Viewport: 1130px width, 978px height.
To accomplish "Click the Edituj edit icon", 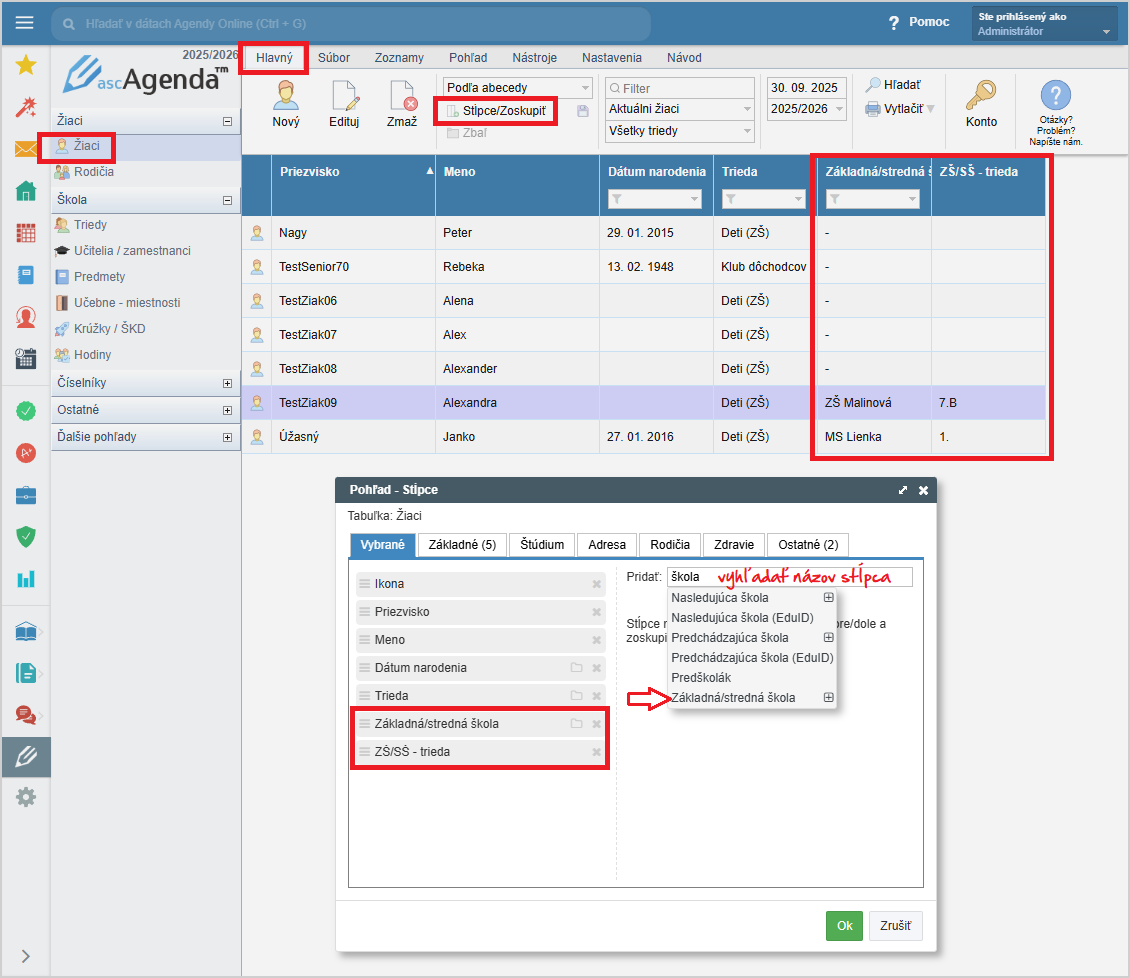I will click(x=344, y=97).
